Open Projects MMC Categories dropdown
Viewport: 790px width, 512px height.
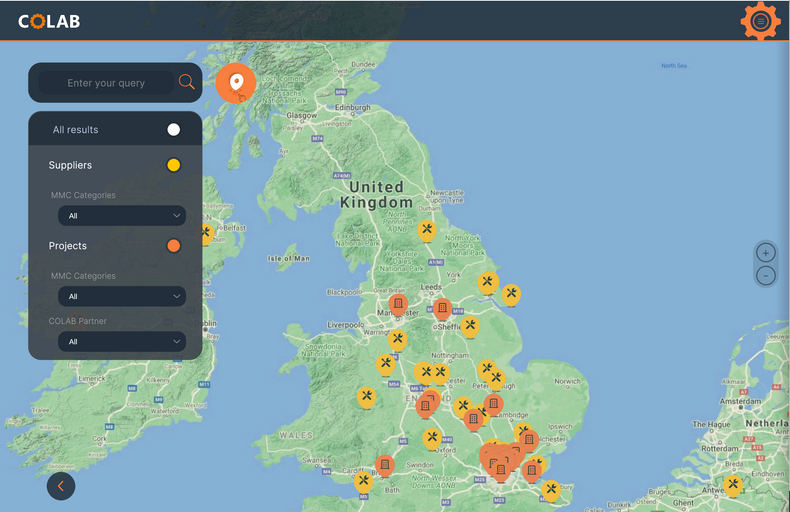coord(121,296)
